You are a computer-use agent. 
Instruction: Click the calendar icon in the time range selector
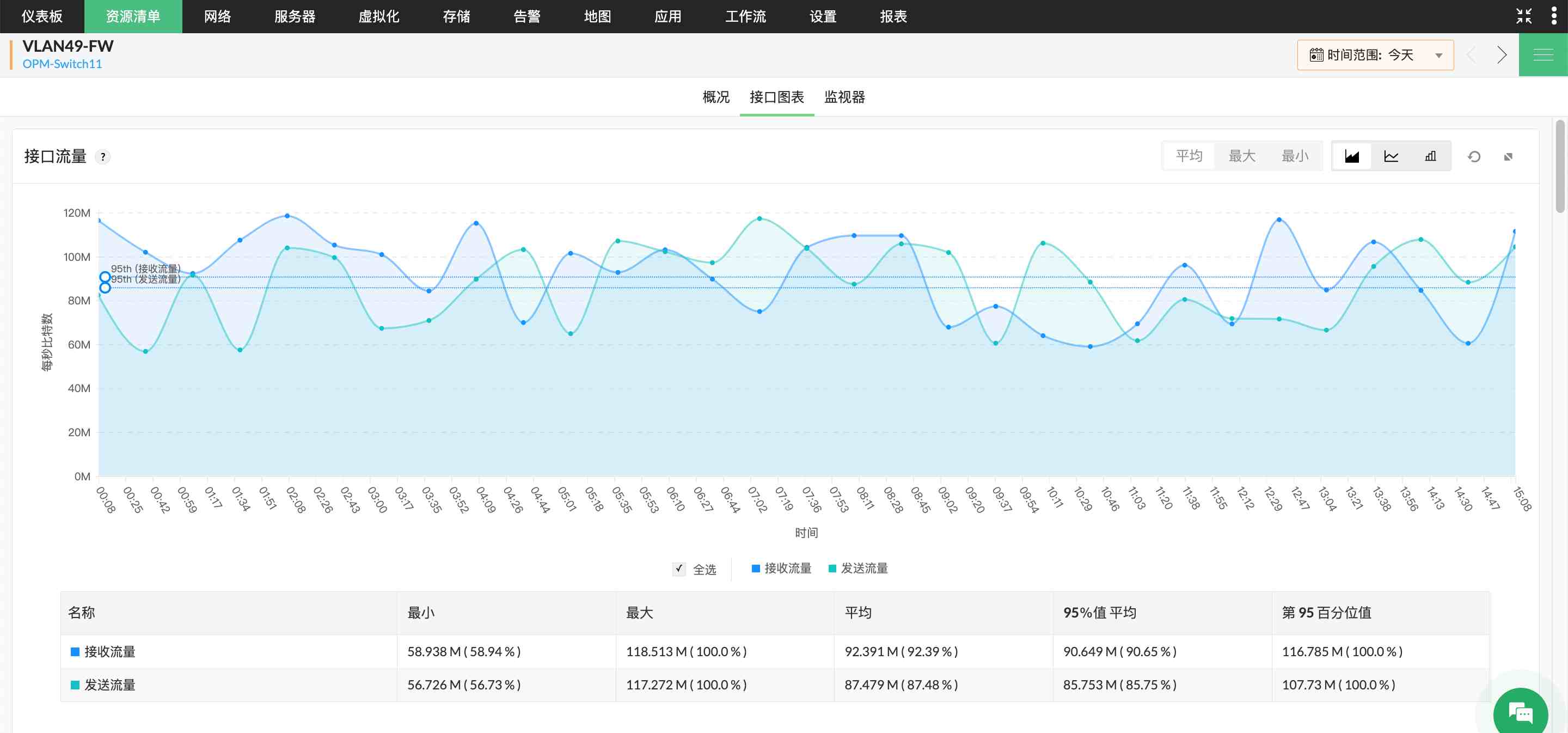(1316, 55)
